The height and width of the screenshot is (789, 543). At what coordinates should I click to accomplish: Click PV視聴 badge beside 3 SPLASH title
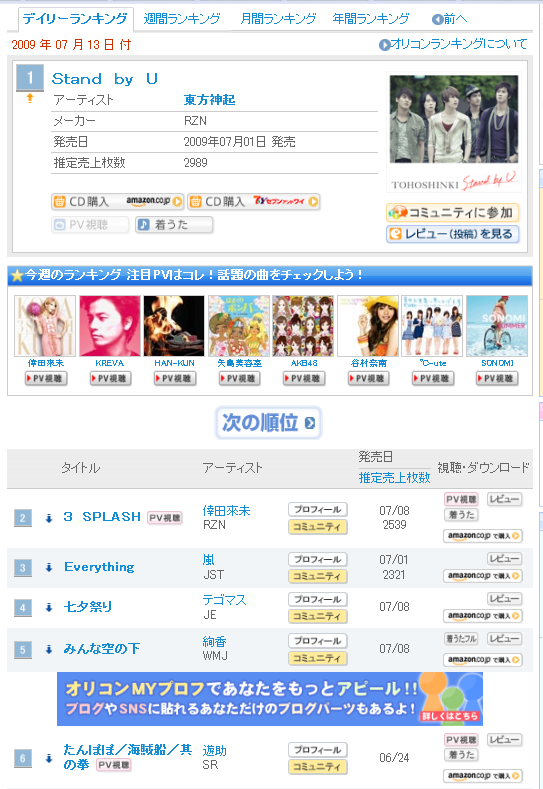[165, 518]
